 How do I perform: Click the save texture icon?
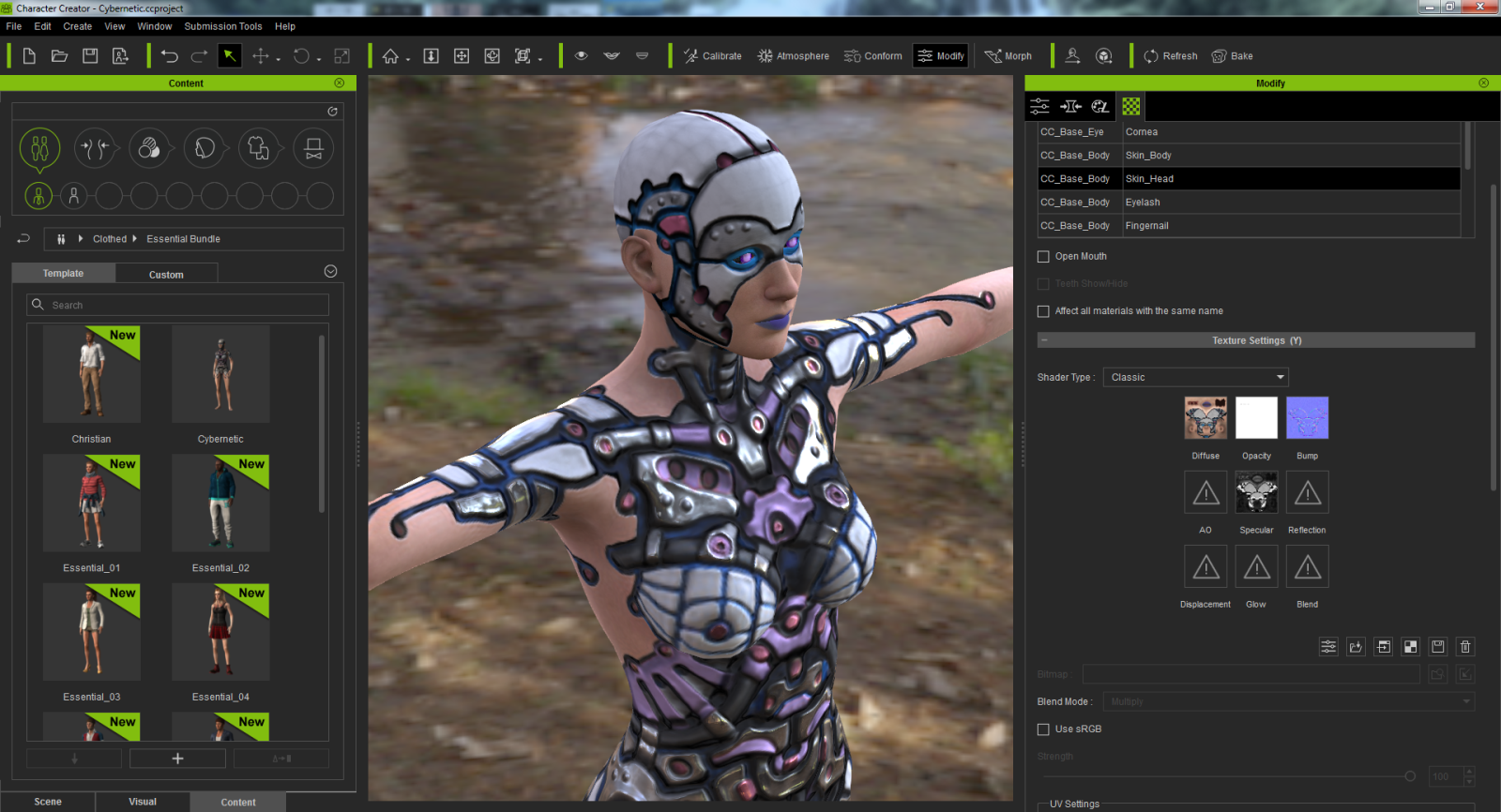tap(1438, 647)
